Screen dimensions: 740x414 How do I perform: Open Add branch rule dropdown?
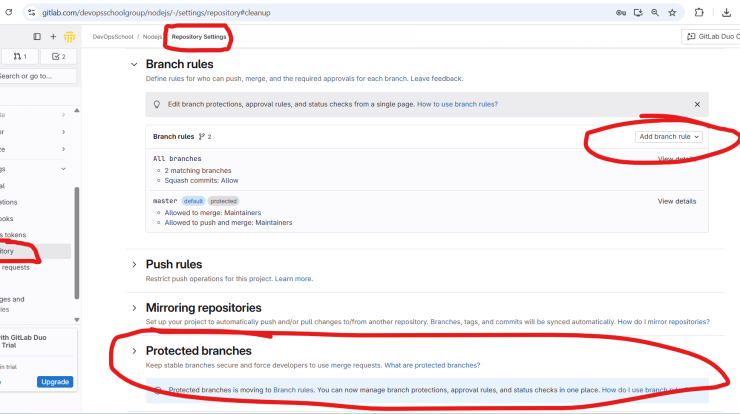click(x=668, y=136)
